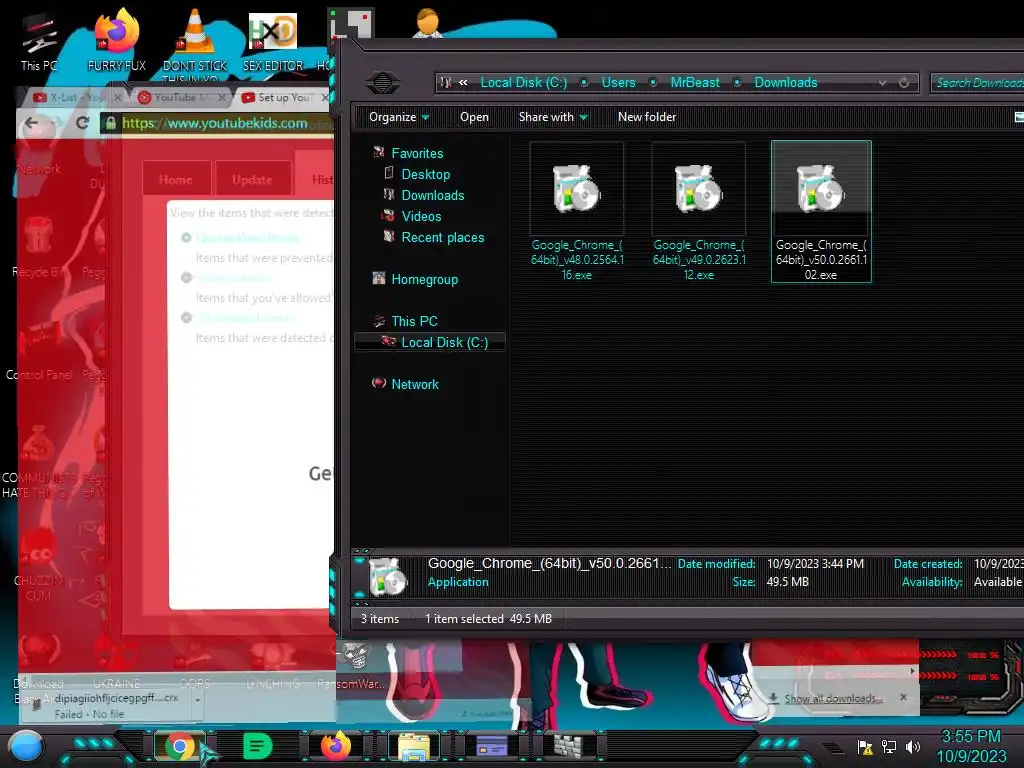Viewport: 1024px width, 768px height.
Task: Open the Firefox shortcut labeled FURRY FUX
Action: (117, 40)
